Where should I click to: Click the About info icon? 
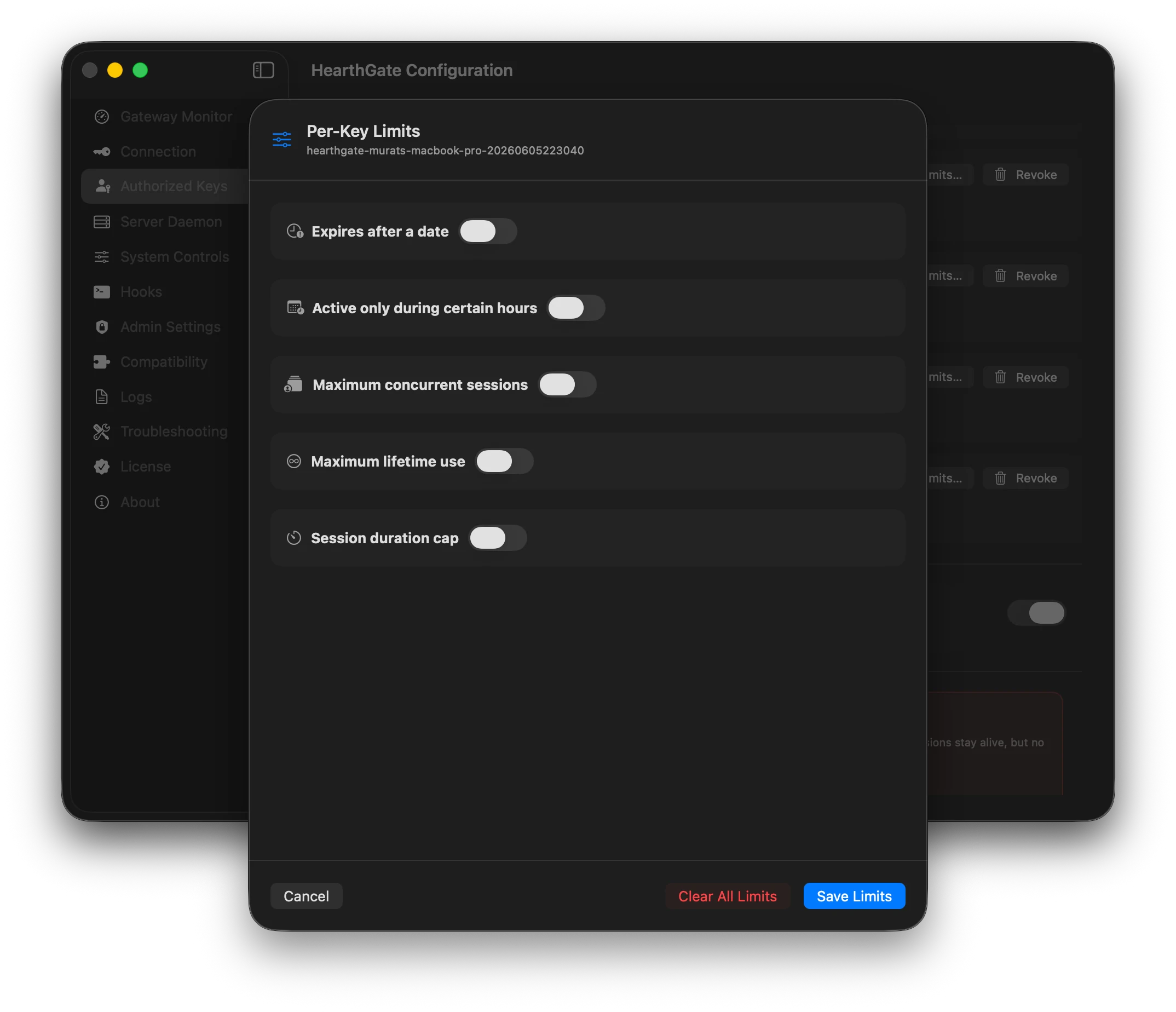click(x=102, y=502)
